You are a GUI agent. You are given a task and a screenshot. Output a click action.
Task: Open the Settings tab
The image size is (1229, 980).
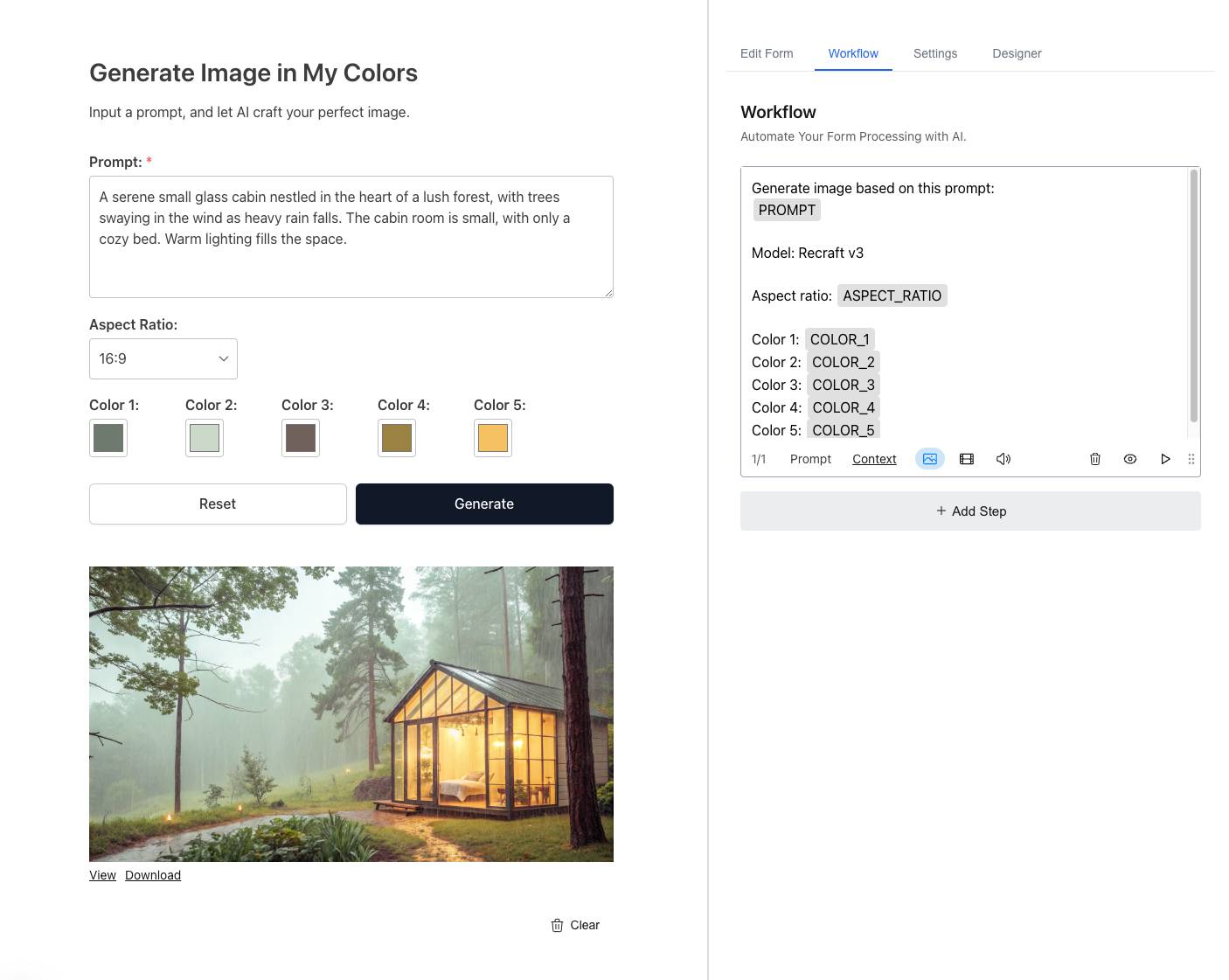tap(935, 53)
